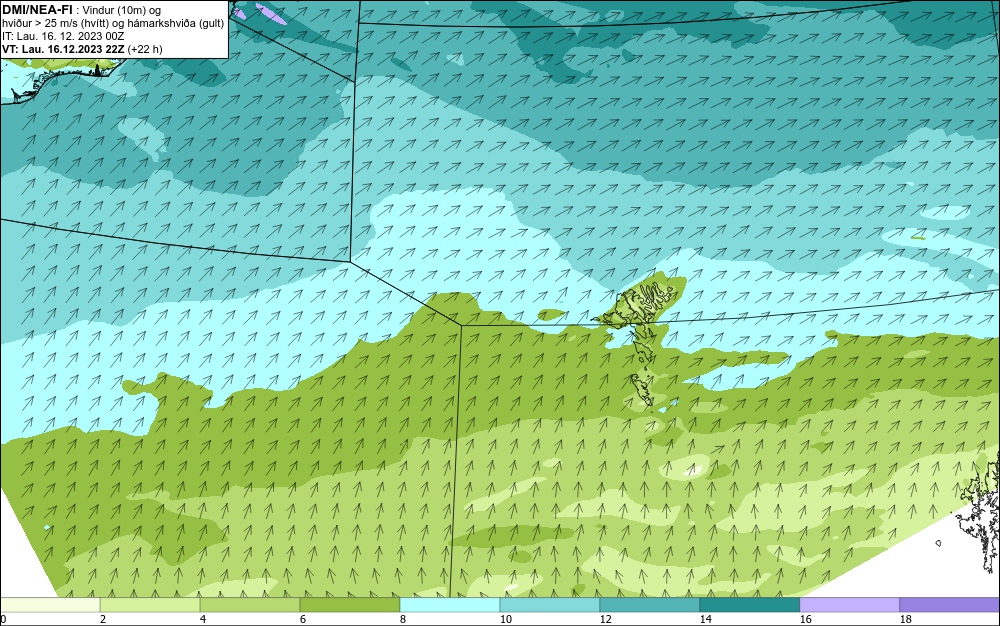
Task: Click the legend label '8'
Action: tap(402, 619)
